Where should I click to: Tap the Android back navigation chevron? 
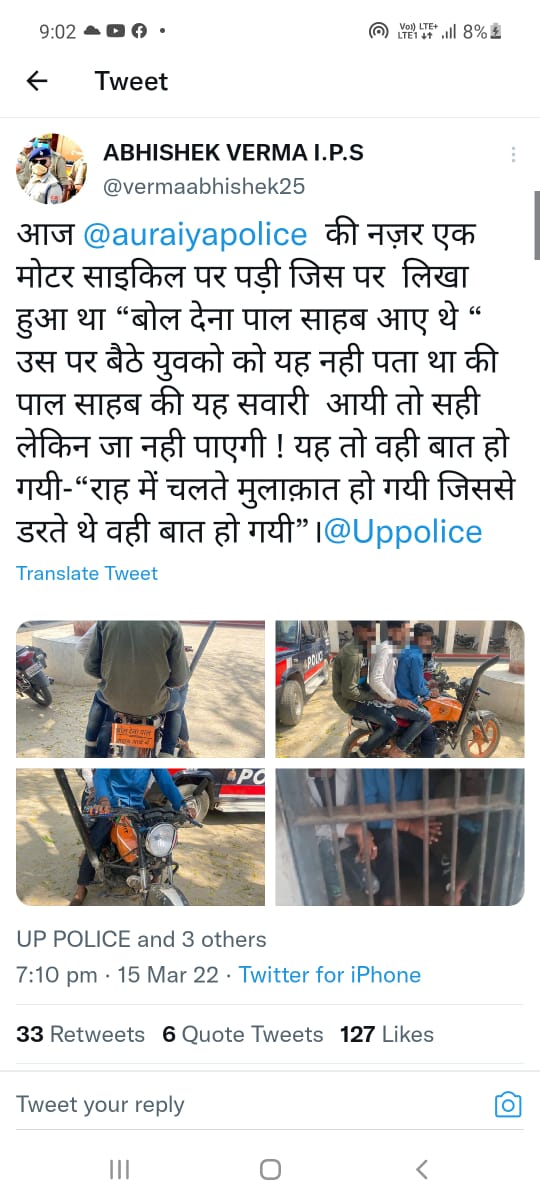(421, 1169)
